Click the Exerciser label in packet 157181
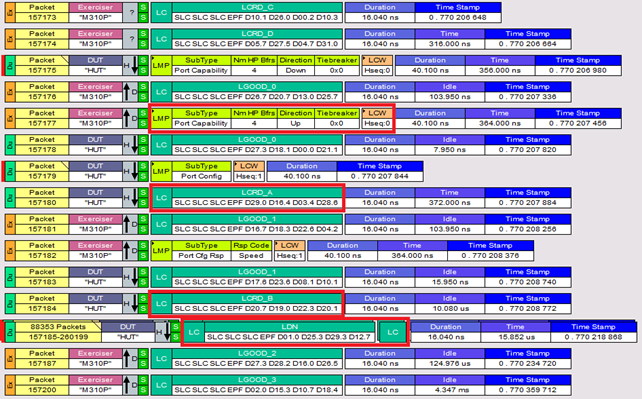Viewport: 642px width, 399px height. click(x=95, y=219)
